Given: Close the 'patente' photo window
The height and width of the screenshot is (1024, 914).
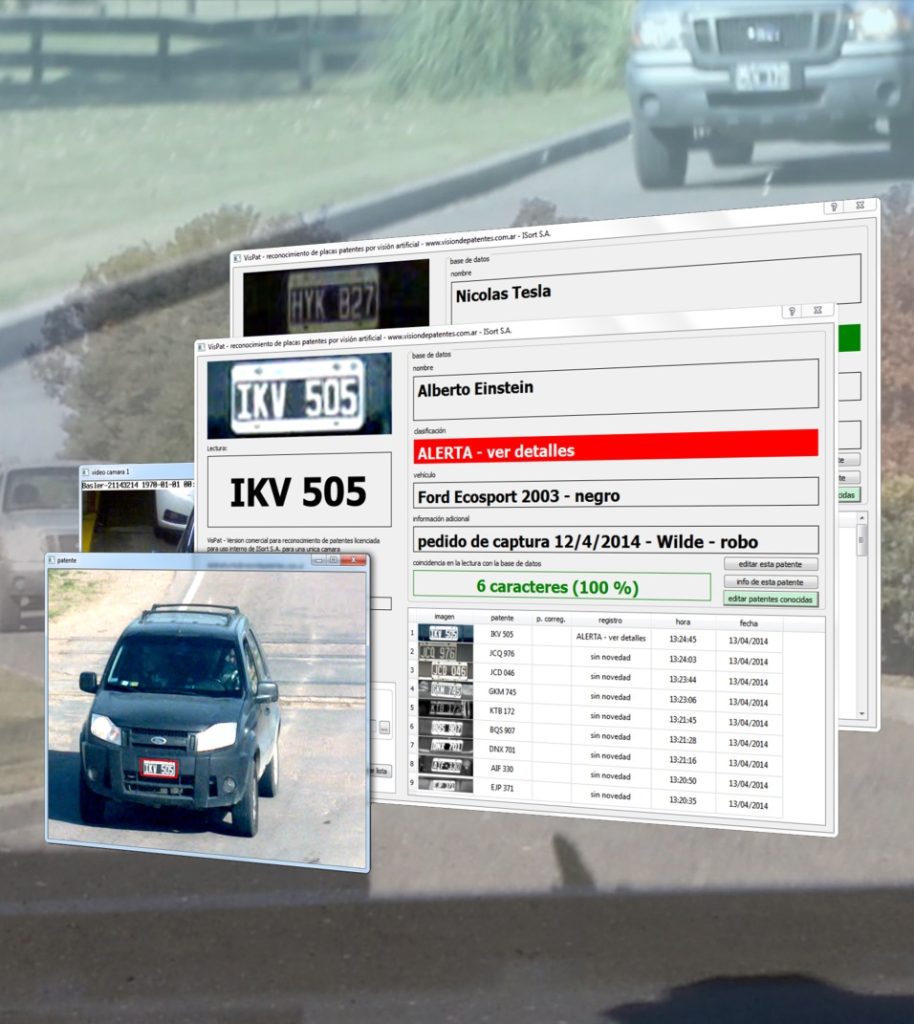Looking at the screenshot, I should (x=353, y=560).
